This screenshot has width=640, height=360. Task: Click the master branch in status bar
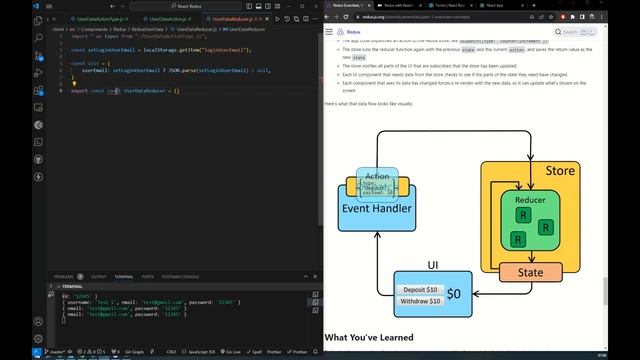point(55,352)
